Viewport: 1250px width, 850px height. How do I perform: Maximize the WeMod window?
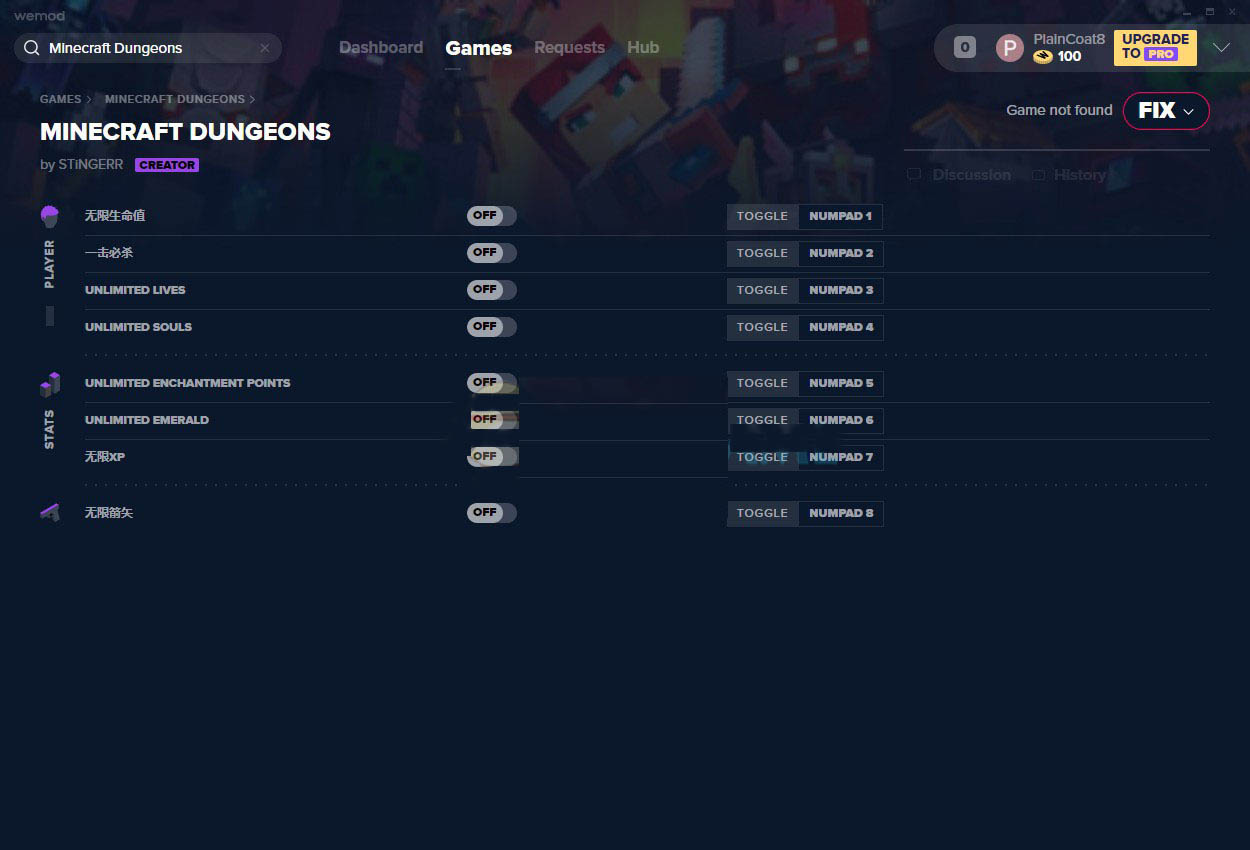pyautogui.click(x=1210, y=12)
